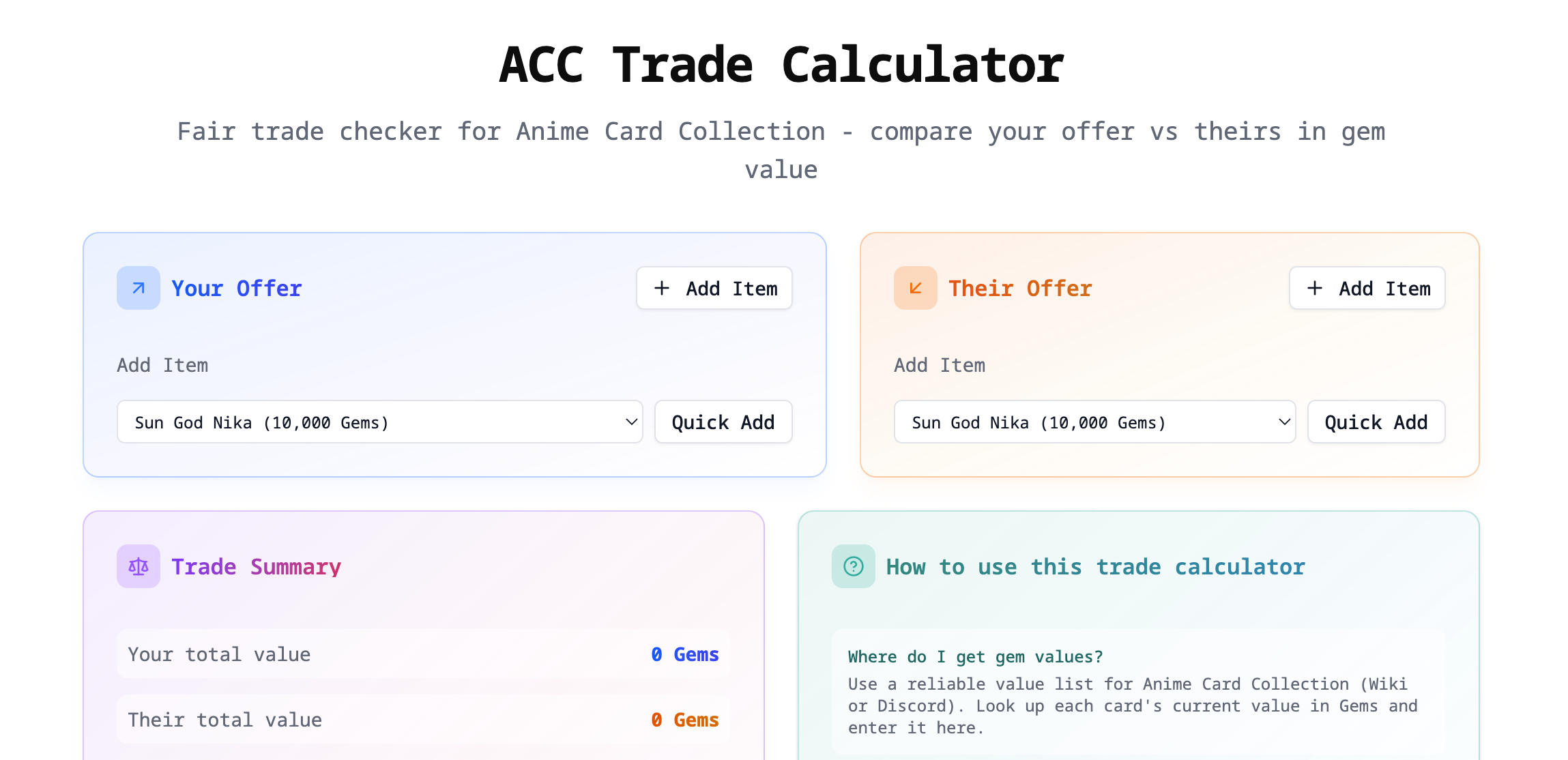Screen dimensions: 1568x760
Task: Click the plus icon on Their Offer's Add Item
Action: click(1314, 288)
